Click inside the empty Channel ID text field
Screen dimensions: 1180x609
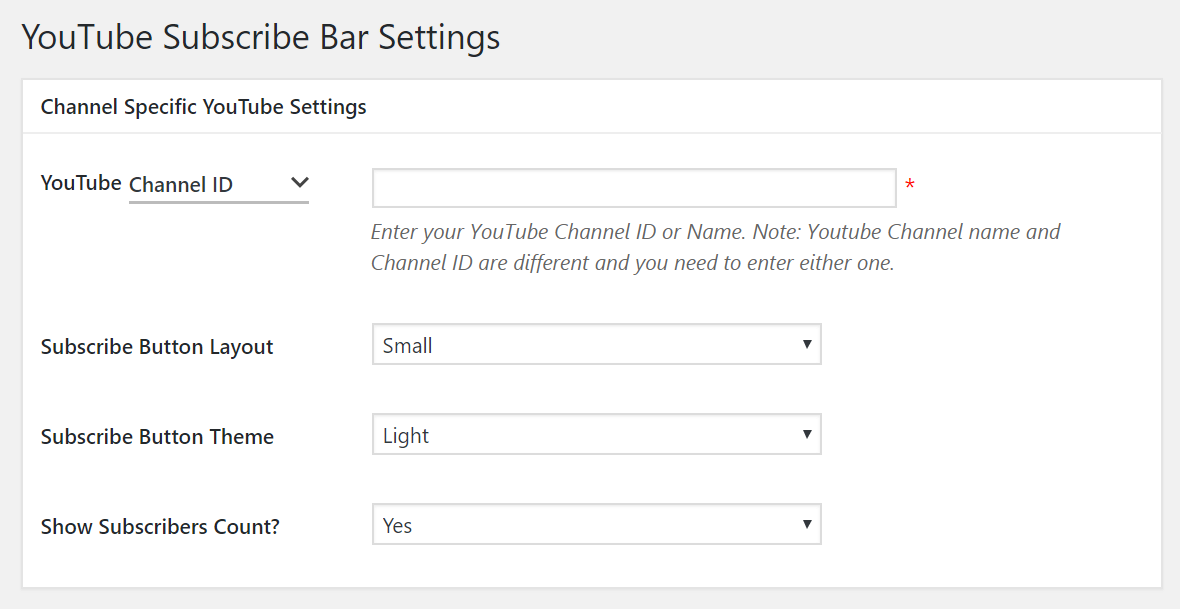(633, 187)
